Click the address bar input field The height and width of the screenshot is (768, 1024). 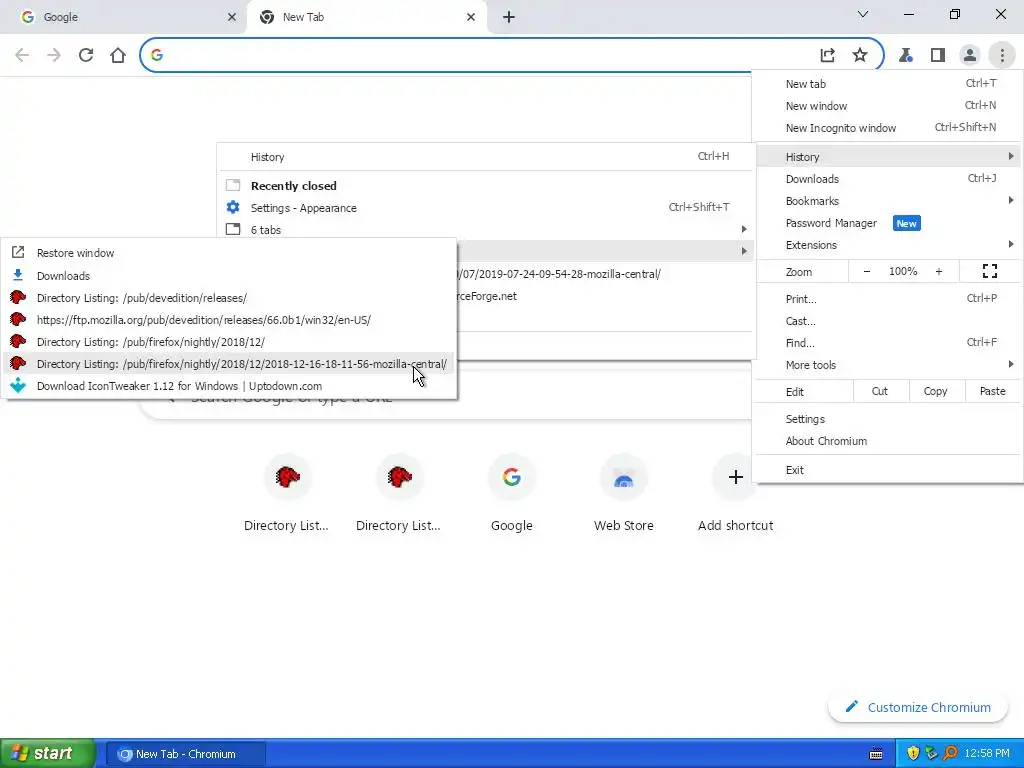pyautogui.click(x=483, y=55)
